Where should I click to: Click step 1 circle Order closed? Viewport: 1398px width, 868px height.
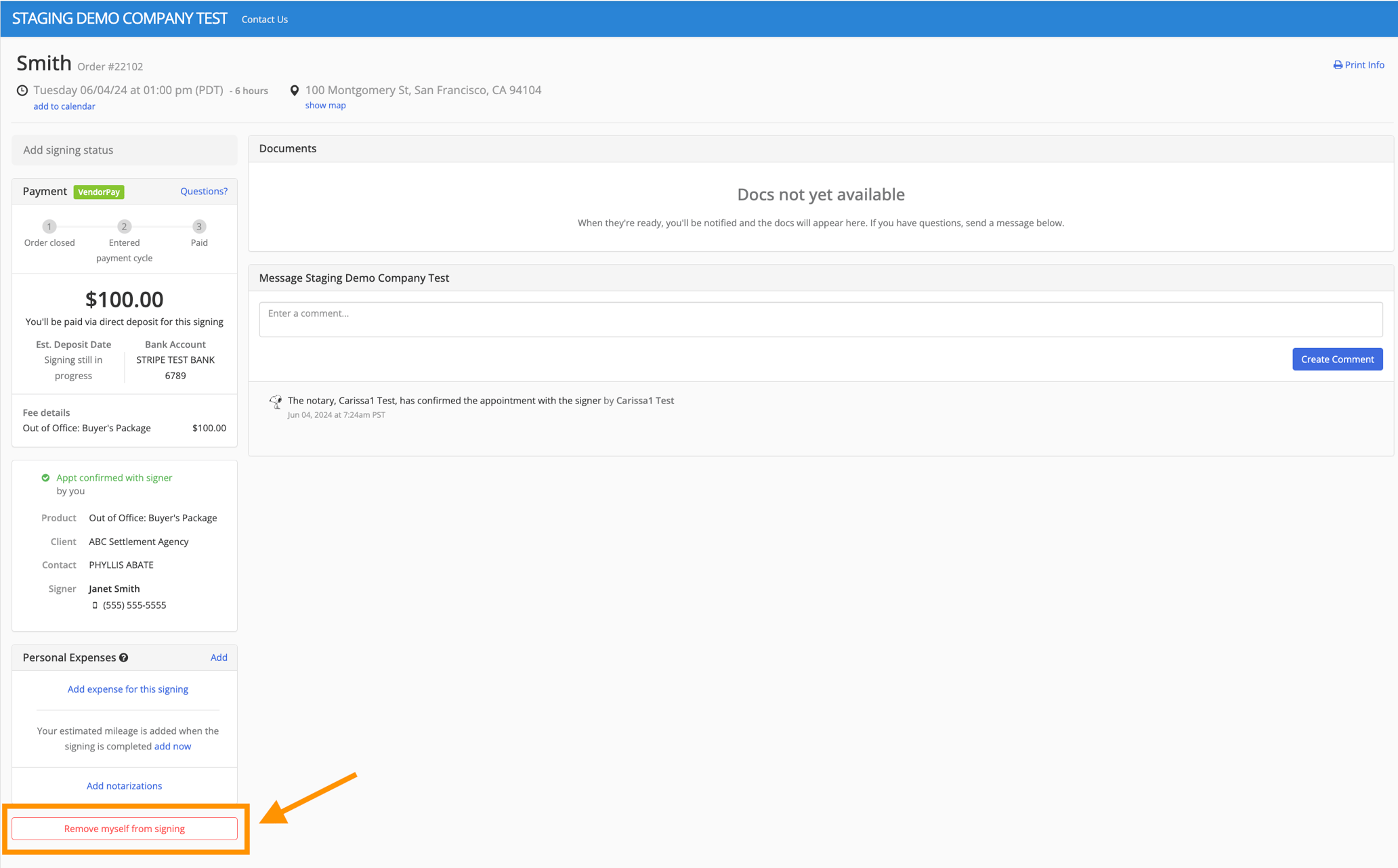[x=49, y=226]
